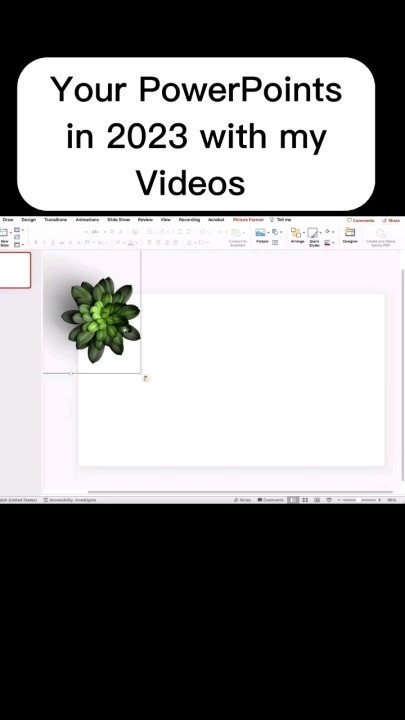Open the Recording tab
405x720 pixels.
tap(190, 220)
